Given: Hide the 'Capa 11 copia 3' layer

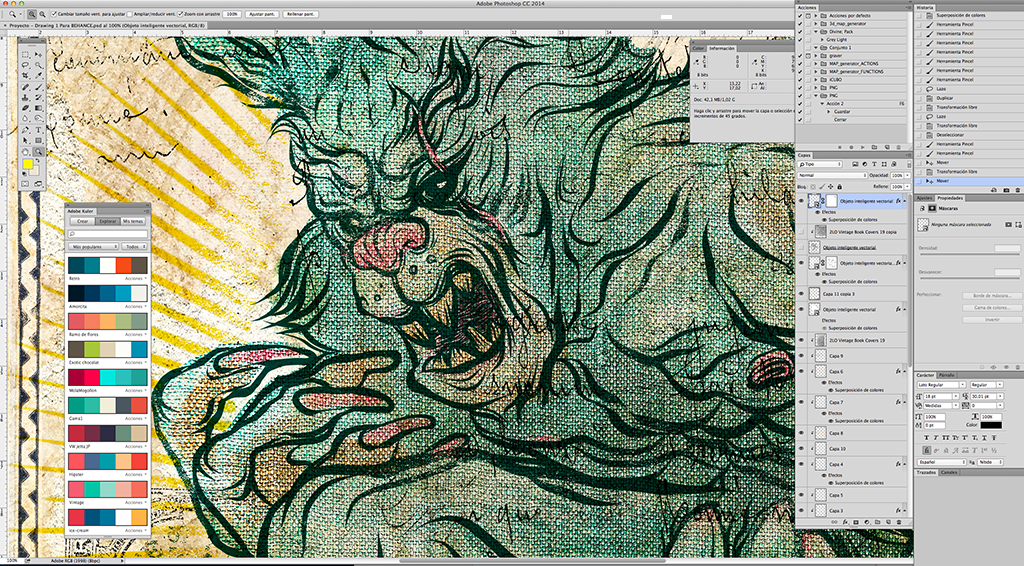Looking at the screenshot, I should [801, 294].
